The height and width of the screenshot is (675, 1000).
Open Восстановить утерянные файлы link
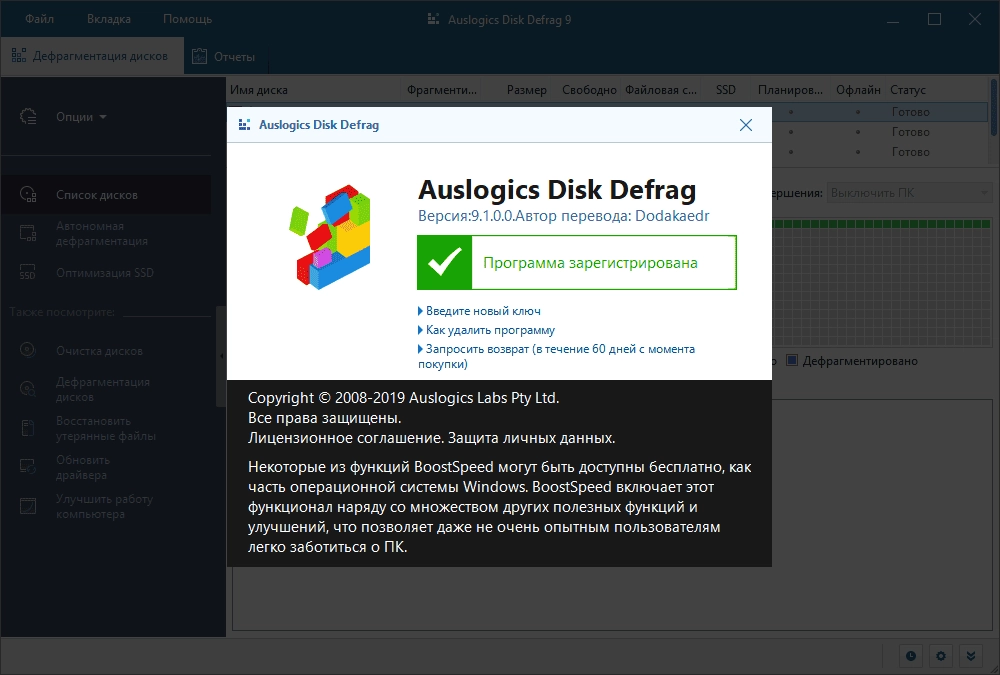click(x=106, y=428)
